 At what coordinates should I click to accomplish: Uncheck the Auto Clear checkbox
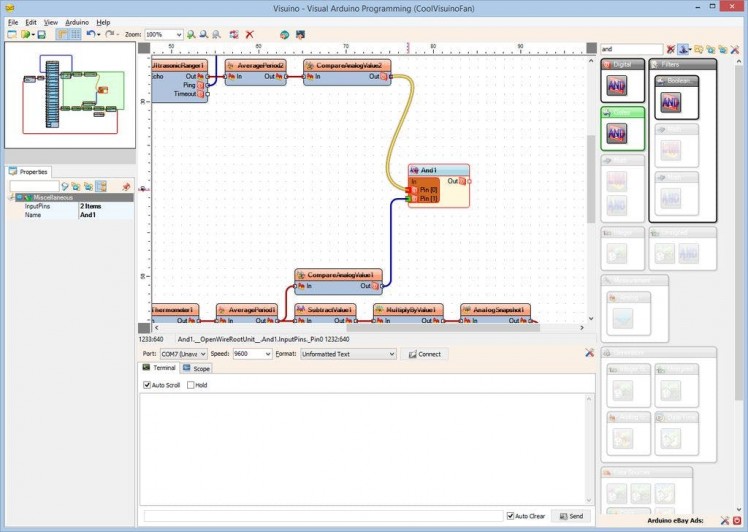pyautogui.click(x=510, y=516)
